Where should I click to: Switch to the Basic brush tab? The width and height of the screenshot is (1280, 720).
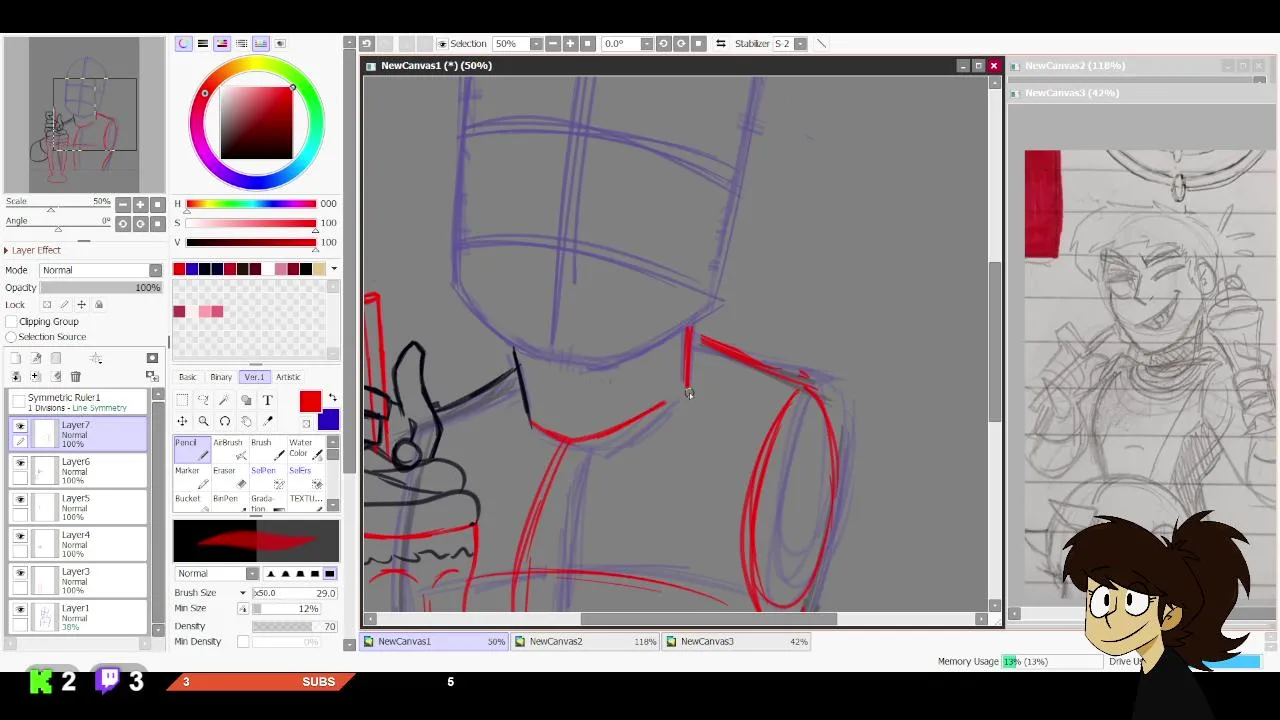(187, 377)
